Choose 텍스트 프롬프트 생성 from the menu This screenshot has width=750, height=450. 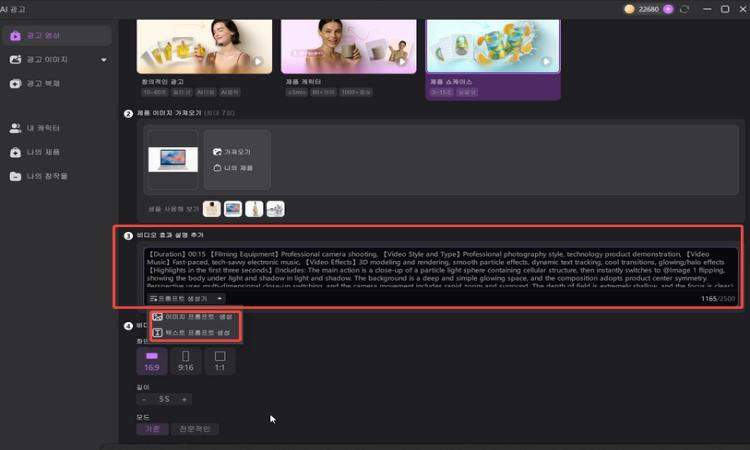pos(192,332)
